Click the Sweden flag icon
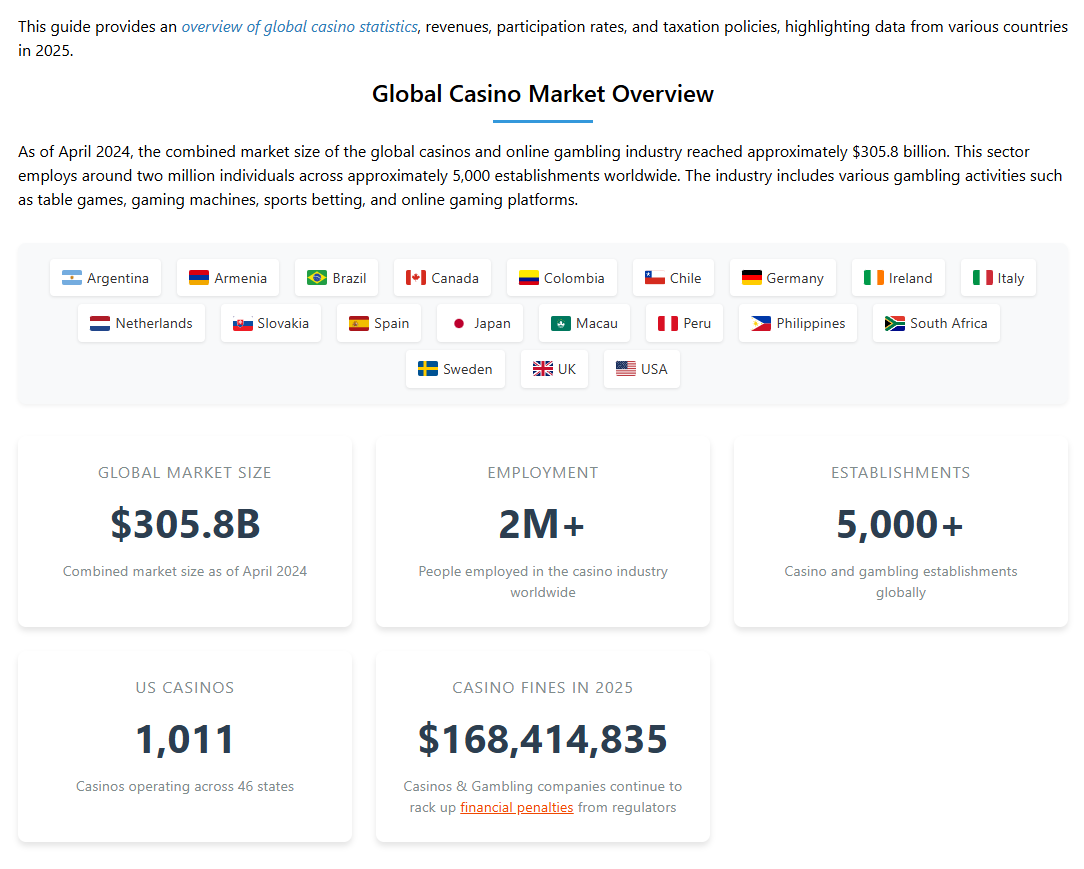Image resolution: width=1084 pixels, height=869 pixels. coord(428,369)
